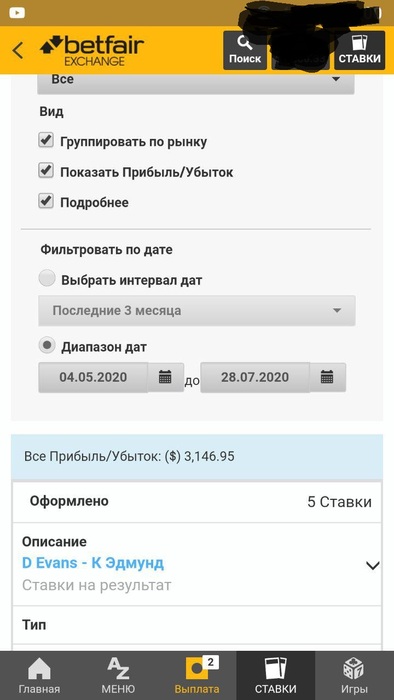Open the A-Z МЕНЮ icon
The height and width of the screenshot is (700, 394).
click(x=118, y=675)
